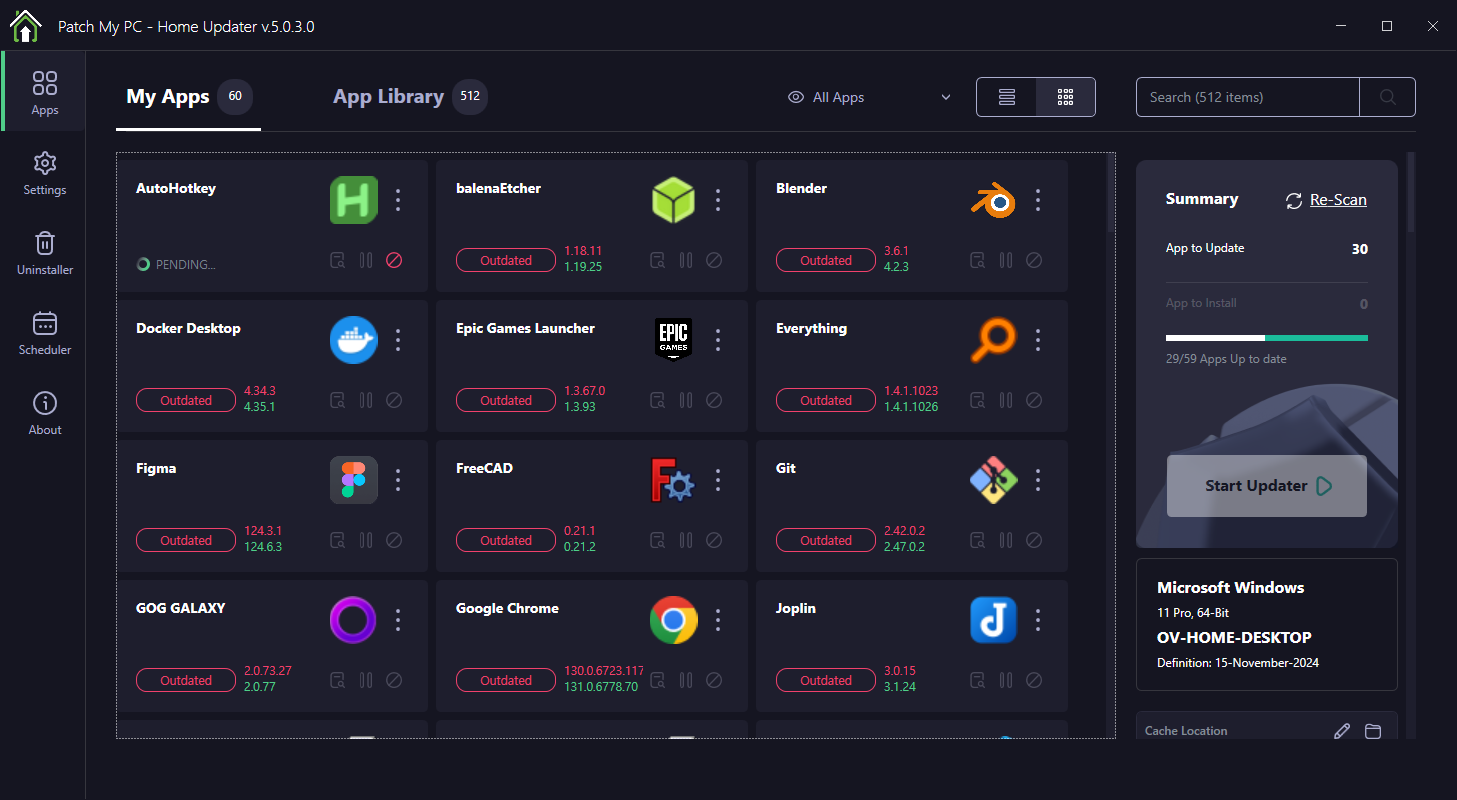
Task: Click the Docker whale logo
Action: coord(354,340)
